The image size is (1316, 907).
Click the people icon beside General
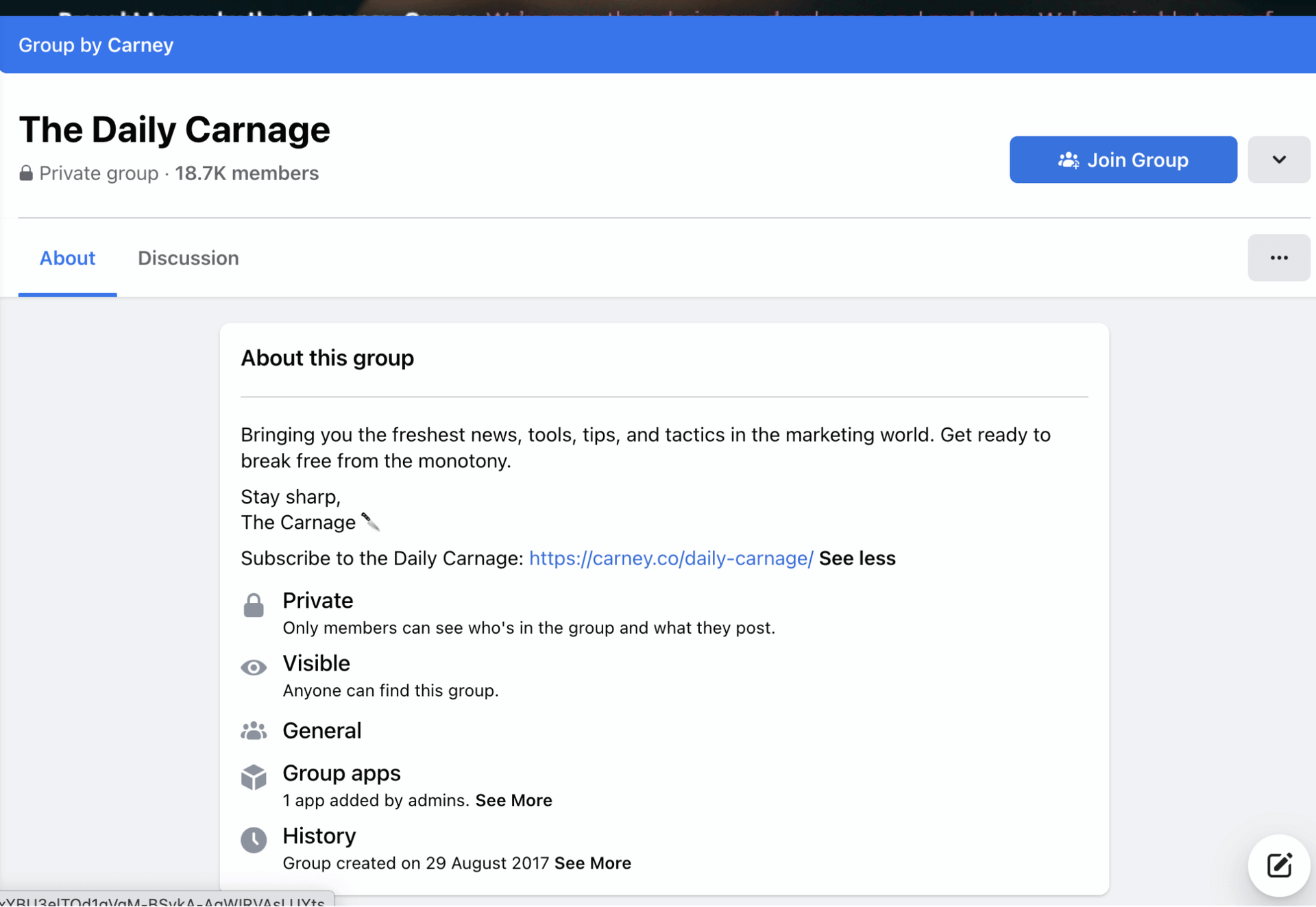point(254,730)
